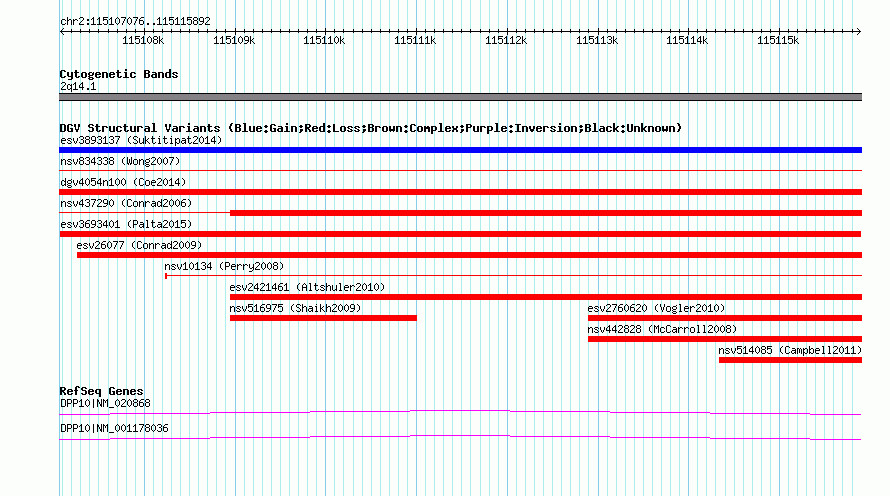890x496 pixels.
Task: Select the blue esv3893137 gain bar
Action: (x=460, y=150)
